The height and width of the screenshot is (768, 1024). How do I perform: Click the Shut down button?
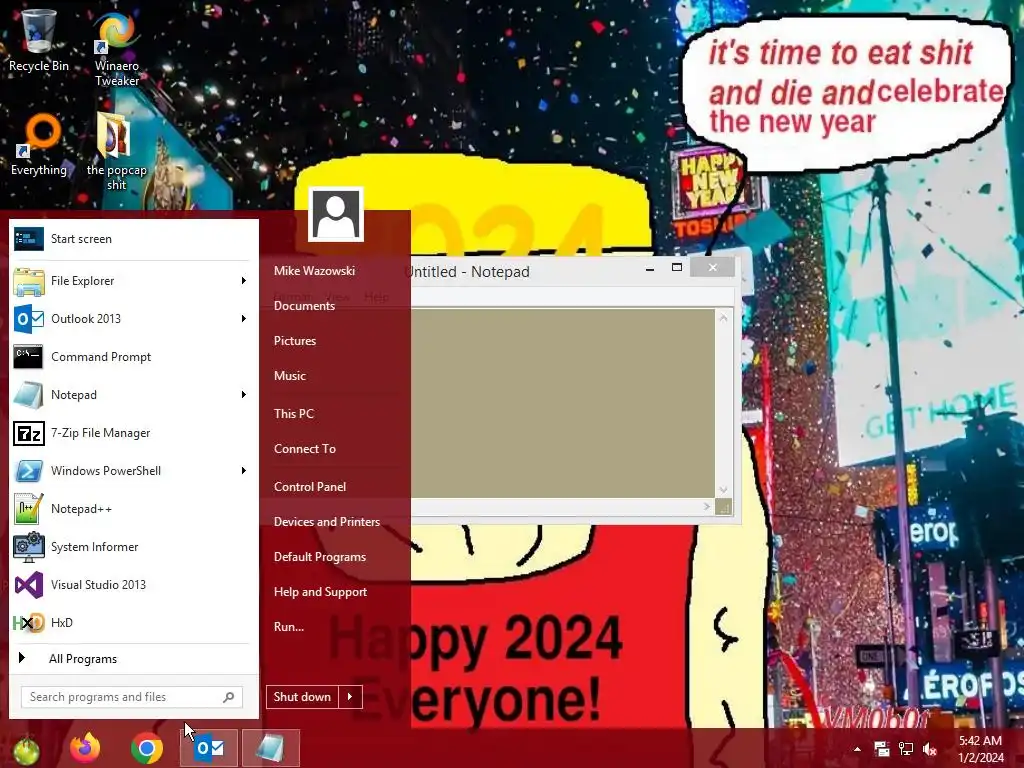point(302,697)
